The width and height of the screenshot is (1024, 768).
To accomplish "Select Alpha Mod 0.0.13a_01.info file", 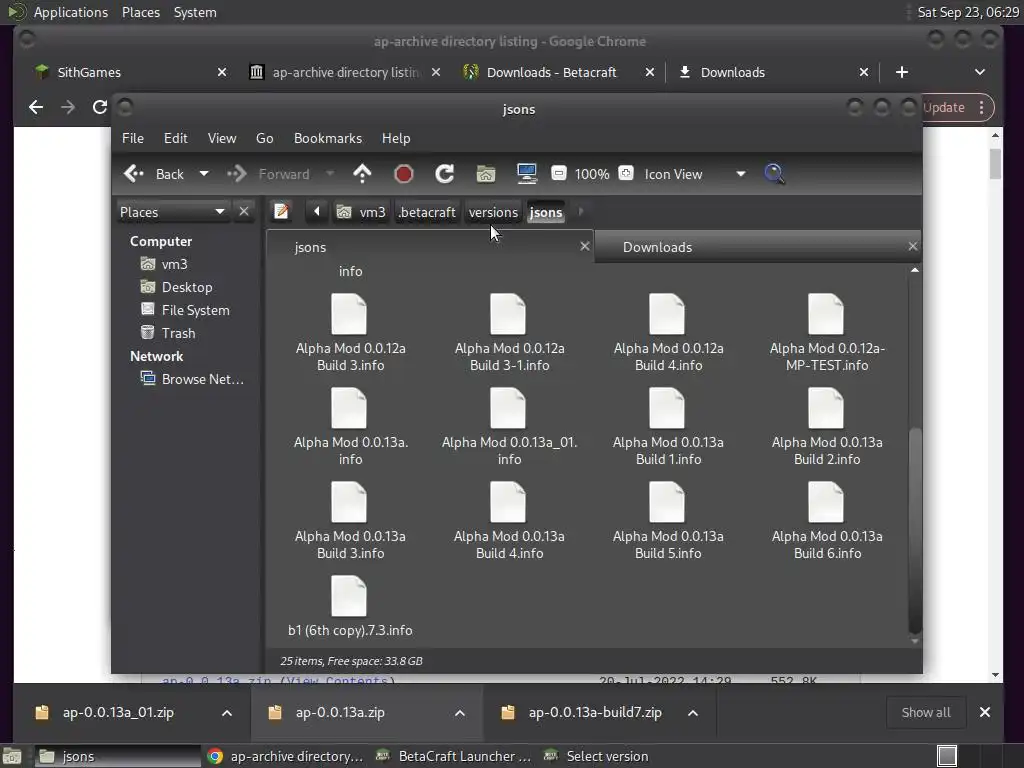I will pos(509,427).
